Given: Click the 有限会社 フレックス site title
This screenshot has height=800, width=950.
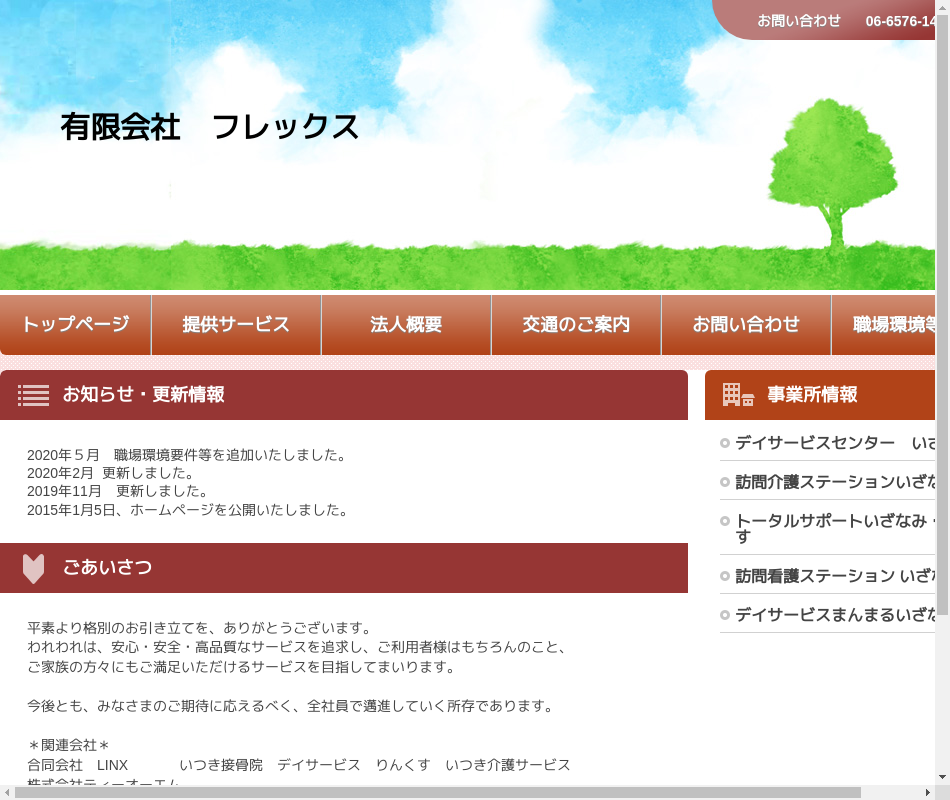Looking at the screenshot, I should point(210,127).
